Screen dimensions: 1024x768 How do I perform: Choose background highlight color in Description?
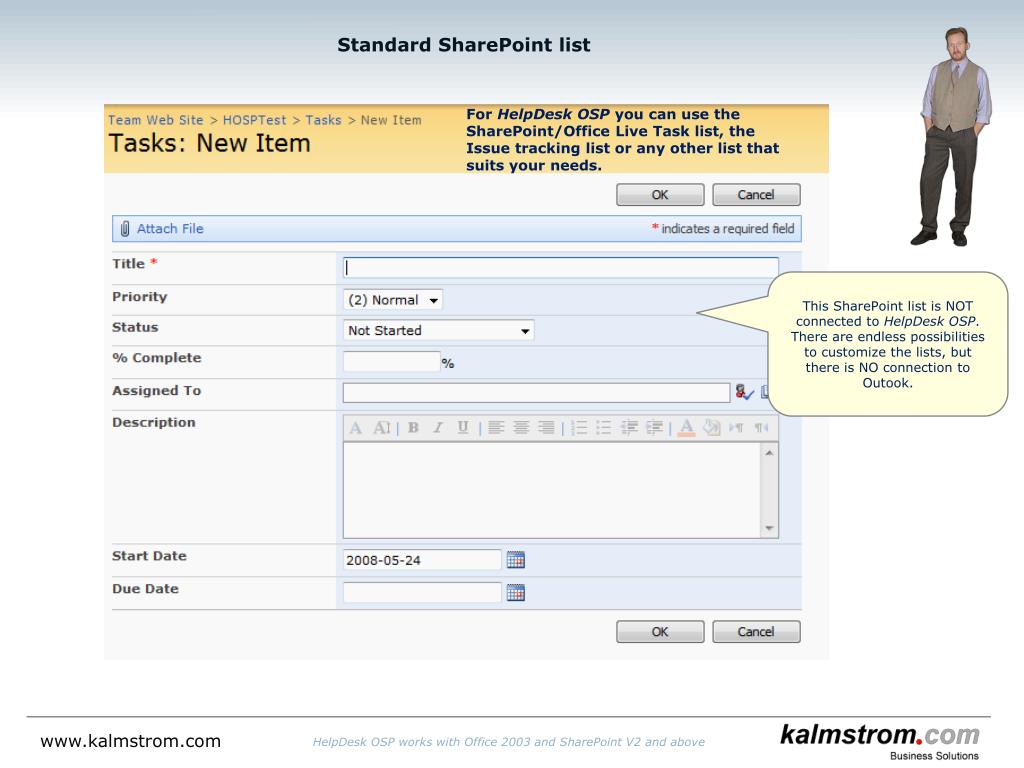coord(711,428)
